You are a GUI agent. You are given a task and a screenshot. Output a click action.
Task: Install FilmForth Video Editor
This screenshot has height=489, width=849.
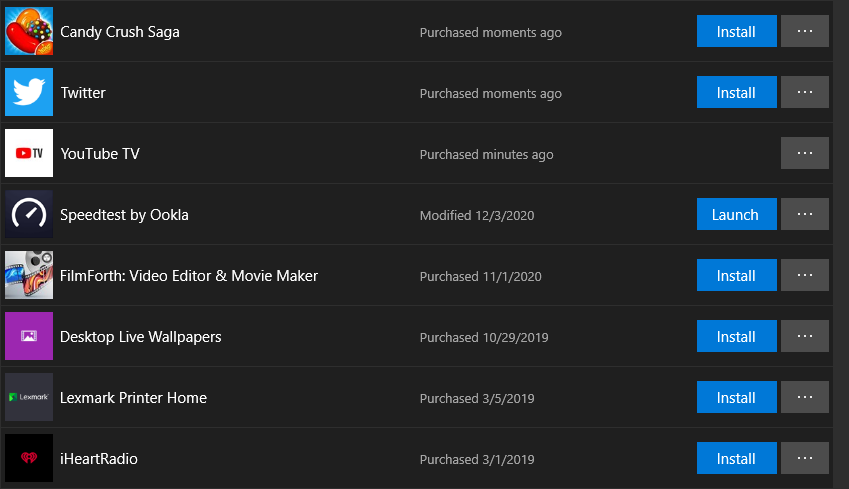(x=736, y=276)
